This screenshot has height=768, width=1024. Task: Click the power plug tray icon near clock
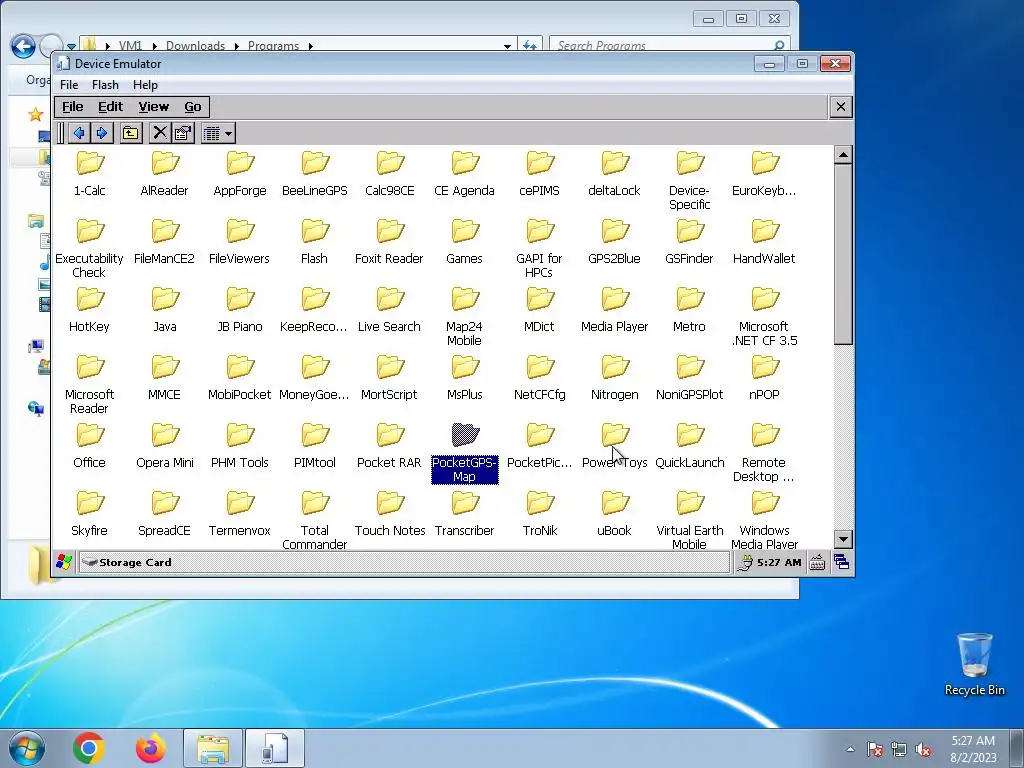point(745,562)
